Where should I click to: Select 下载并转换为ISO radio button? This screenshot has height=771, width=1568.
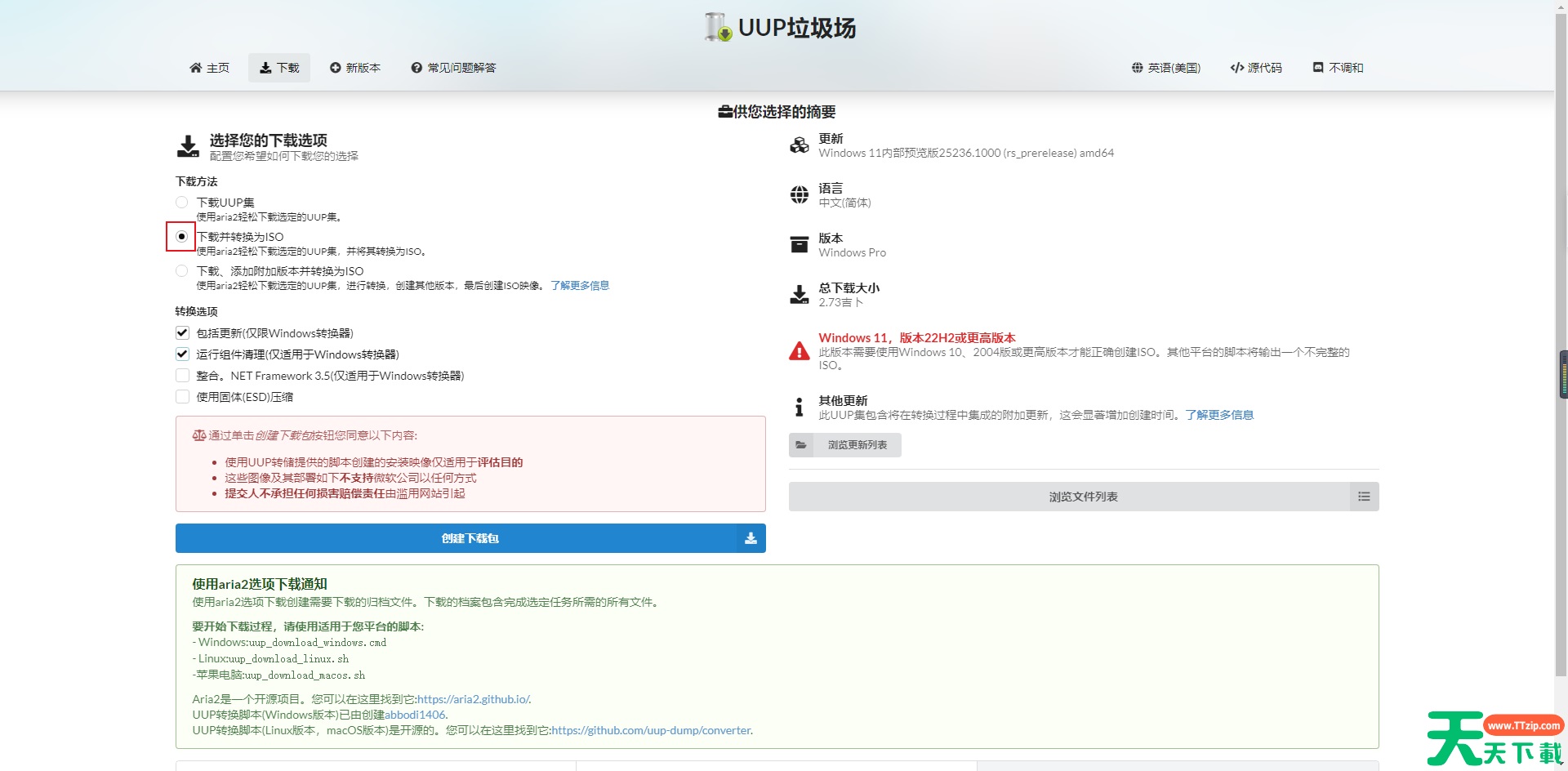point(181,236)
